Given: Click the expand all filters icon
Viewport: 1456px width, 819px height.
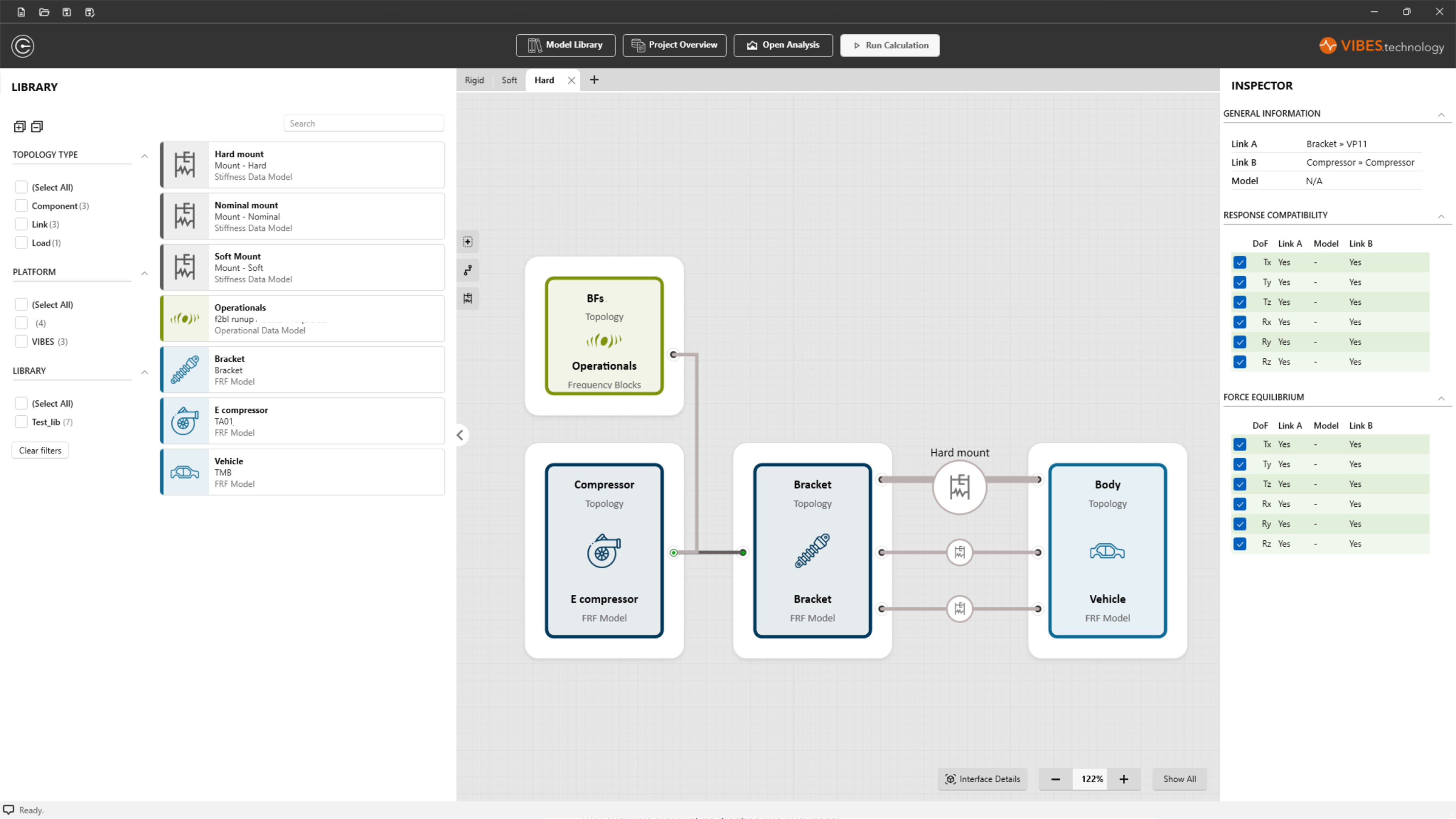Looking at the screenshot, I should tap(20, 126).
